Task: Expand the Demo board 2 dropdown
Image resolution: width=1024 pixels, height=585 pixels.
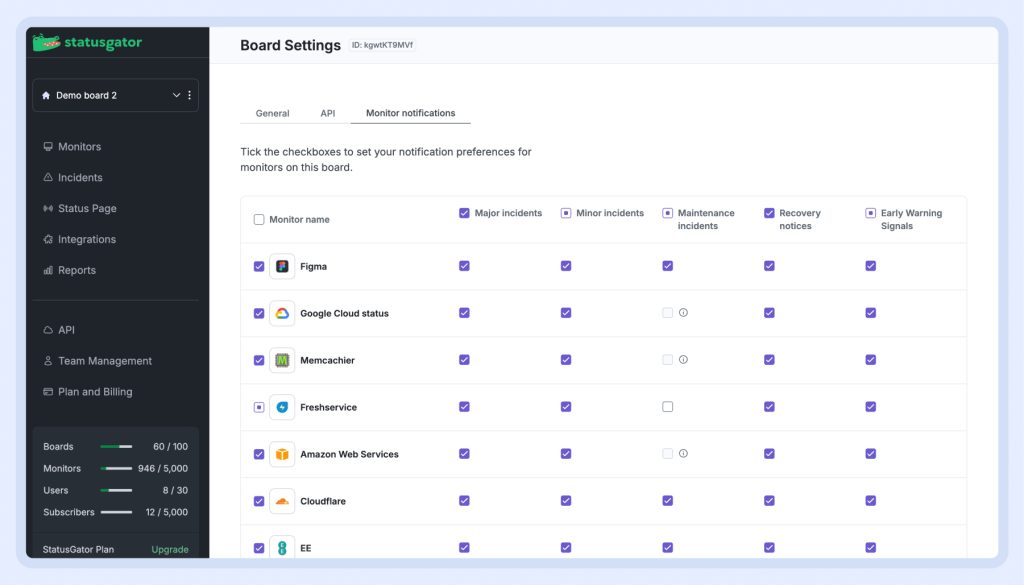Action: point(176,96)
